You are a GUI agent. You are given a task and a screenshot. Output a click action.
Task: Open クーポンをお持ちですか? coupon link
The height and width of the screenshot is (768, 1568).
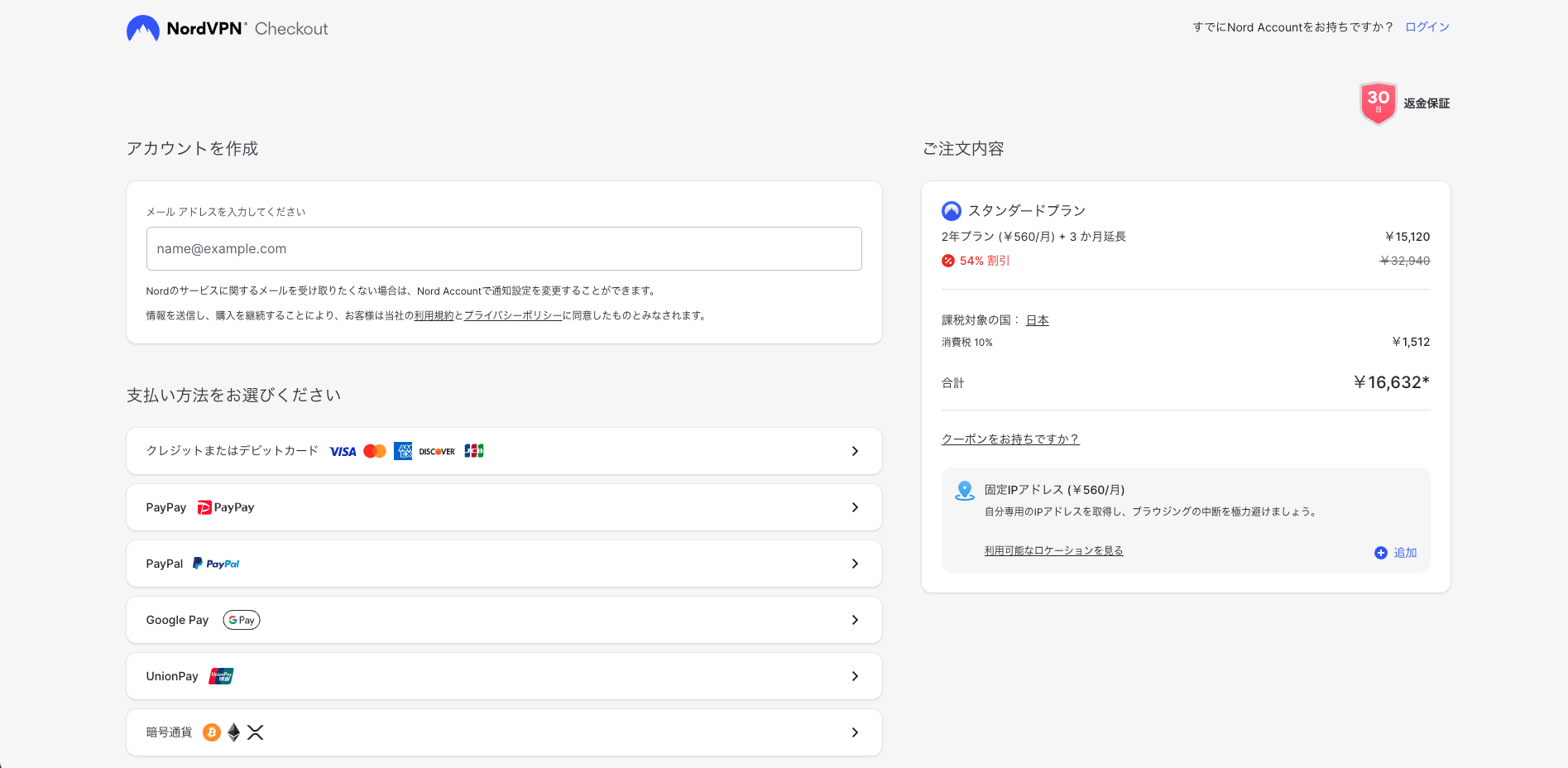tap(1010, 439)
